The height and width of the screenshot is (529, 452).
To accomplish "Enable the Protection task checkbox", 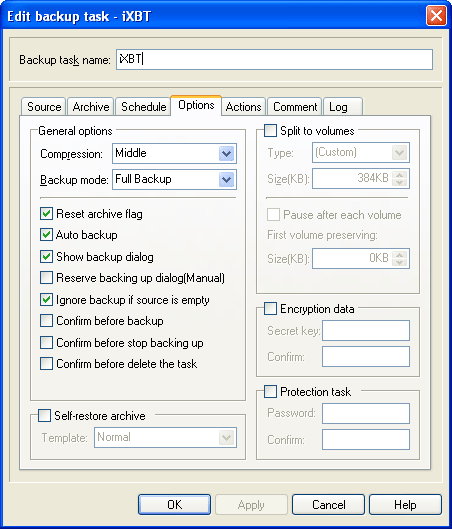I will tap(270, 392).
